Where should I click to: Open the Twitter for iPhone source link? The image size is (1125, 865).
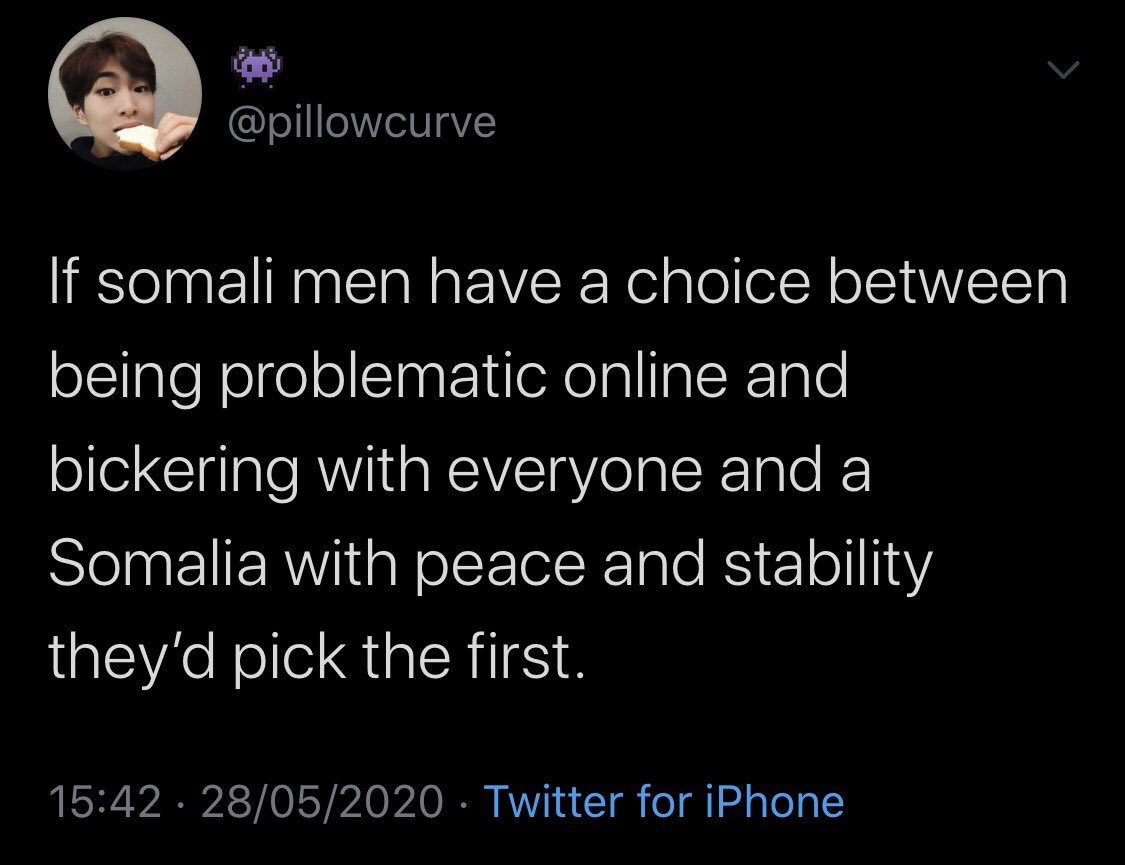coord(664,801)
